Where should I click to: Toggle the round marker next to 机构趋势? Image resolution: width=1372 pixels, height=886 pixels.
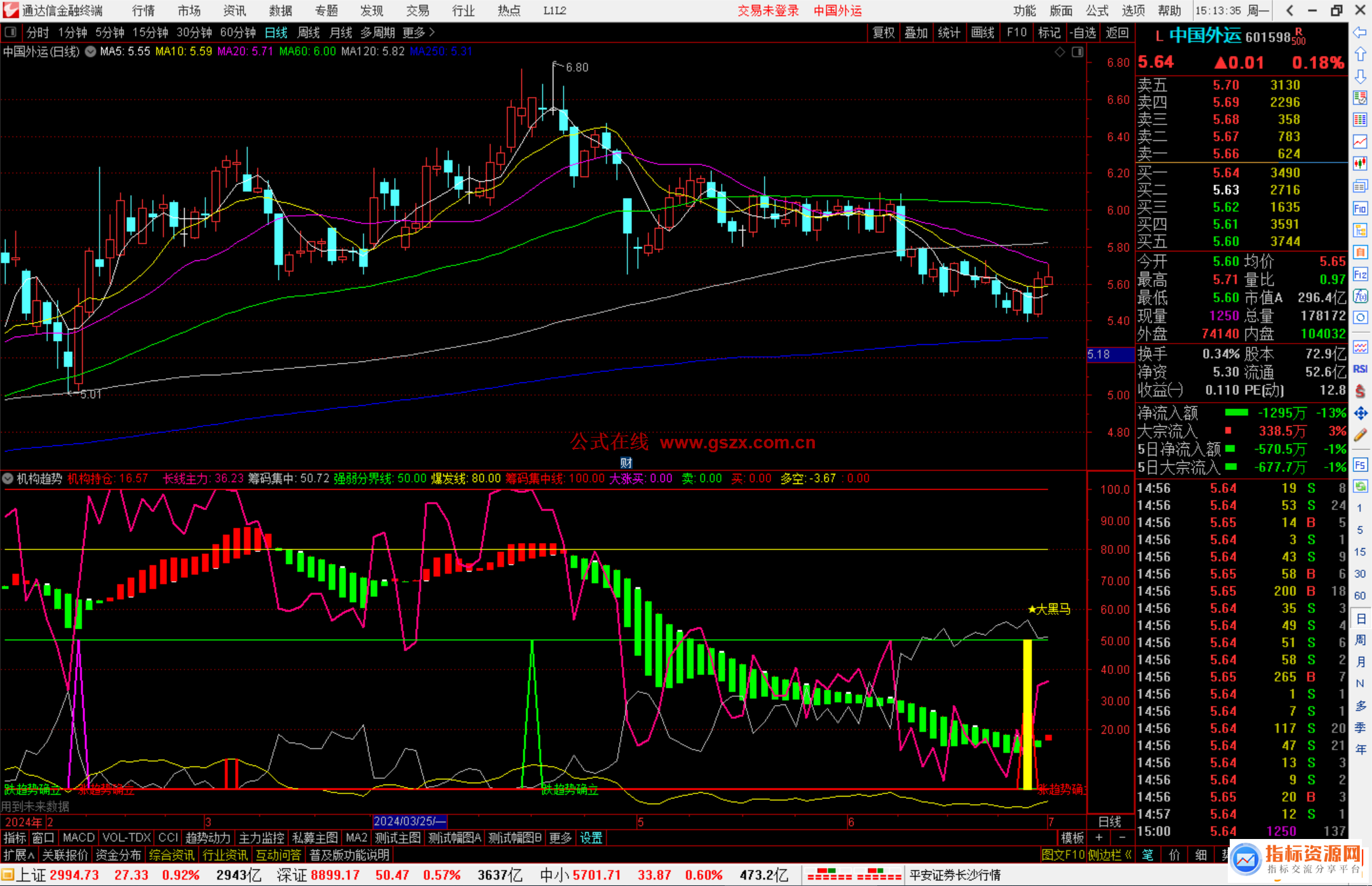click(8, 478)
